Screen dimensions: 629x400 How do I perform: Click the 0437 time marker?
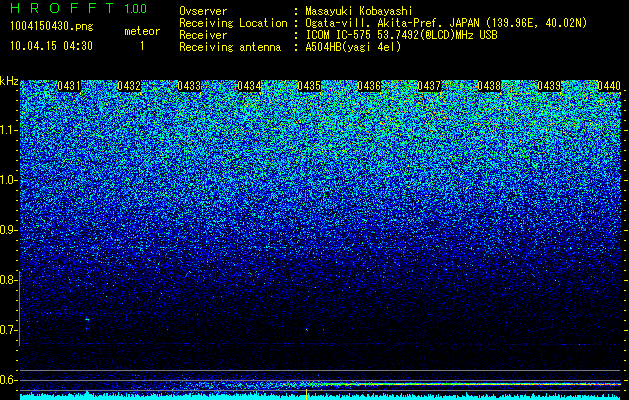(x=429, y=86)
